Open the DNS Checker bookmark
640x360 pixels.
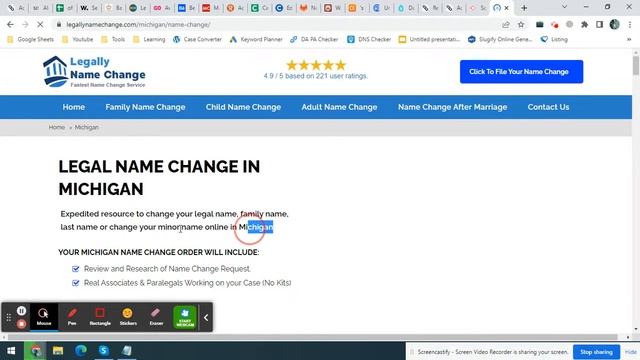click(x=369, y=40)
